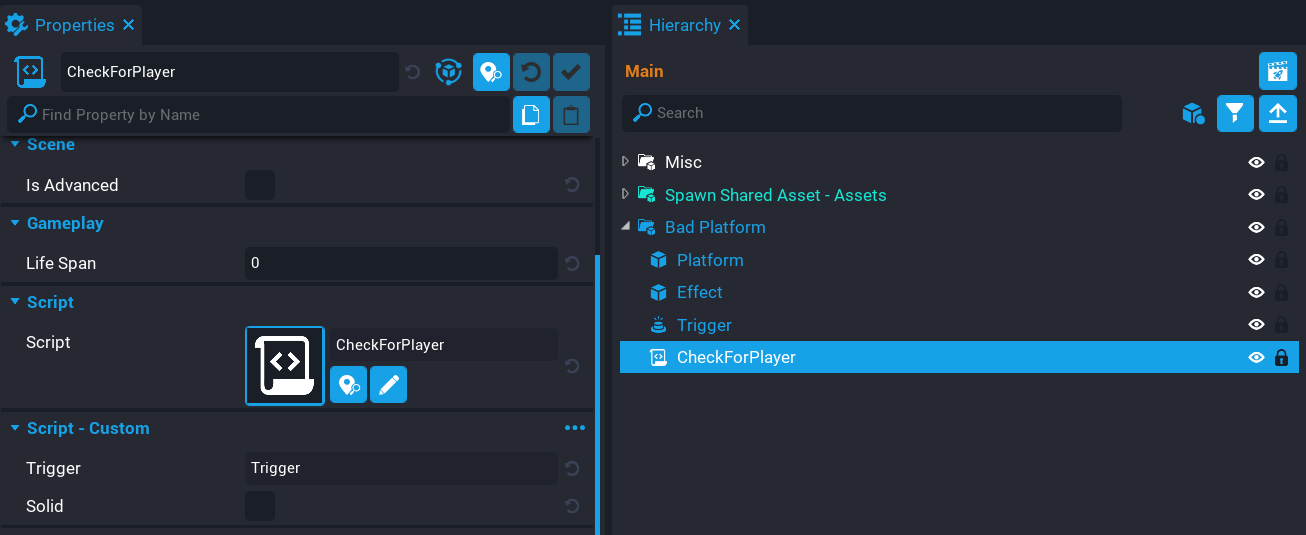1306x535 pixels.
Task: Click the filter icon in Hierarchy
Action: coord(1235,113)
